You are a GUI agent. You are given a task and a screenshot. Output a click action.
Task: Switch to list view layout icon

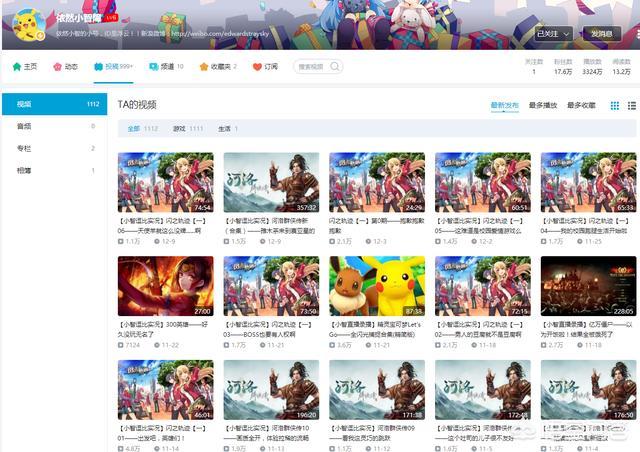pos(632,106)
